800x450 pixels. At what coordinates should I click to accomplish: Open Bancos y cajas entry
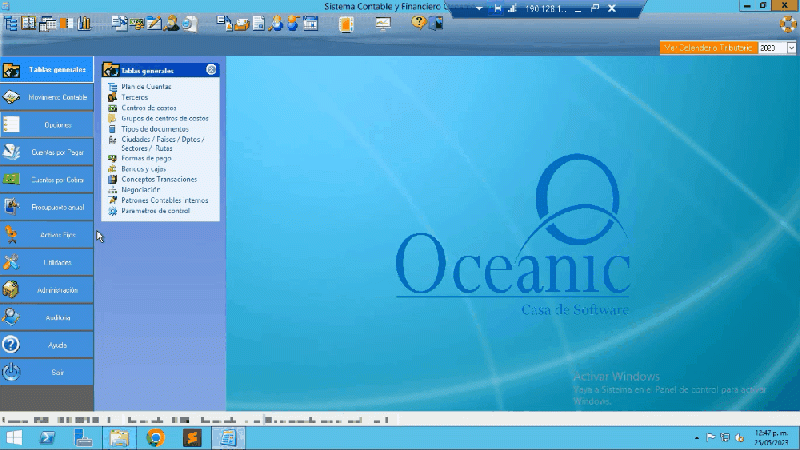145,169
